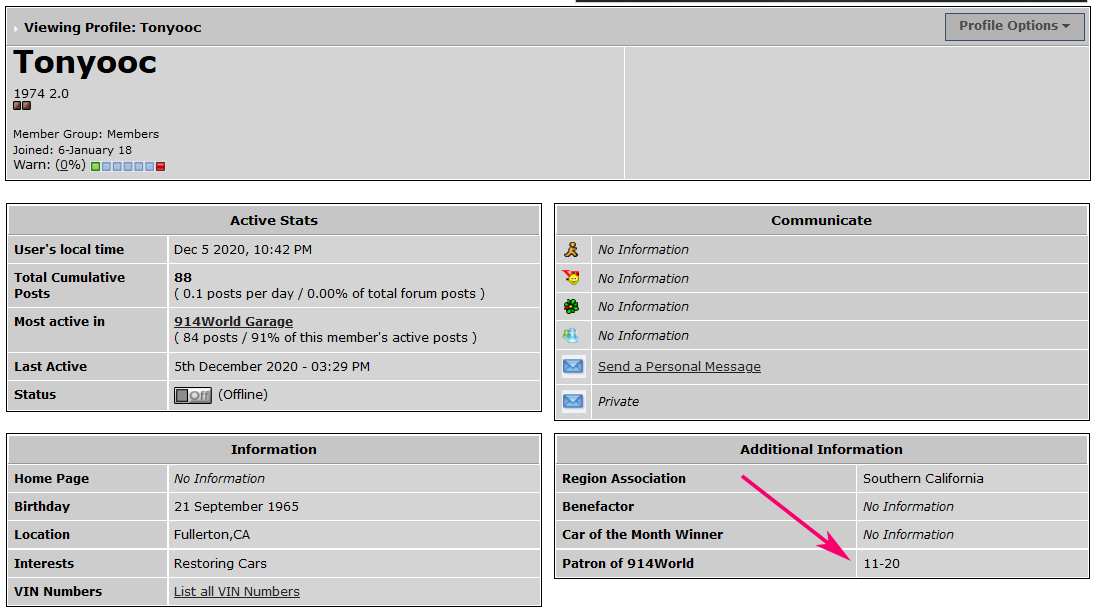Click the Tonyooc profile name heading

tap(85, 63)
